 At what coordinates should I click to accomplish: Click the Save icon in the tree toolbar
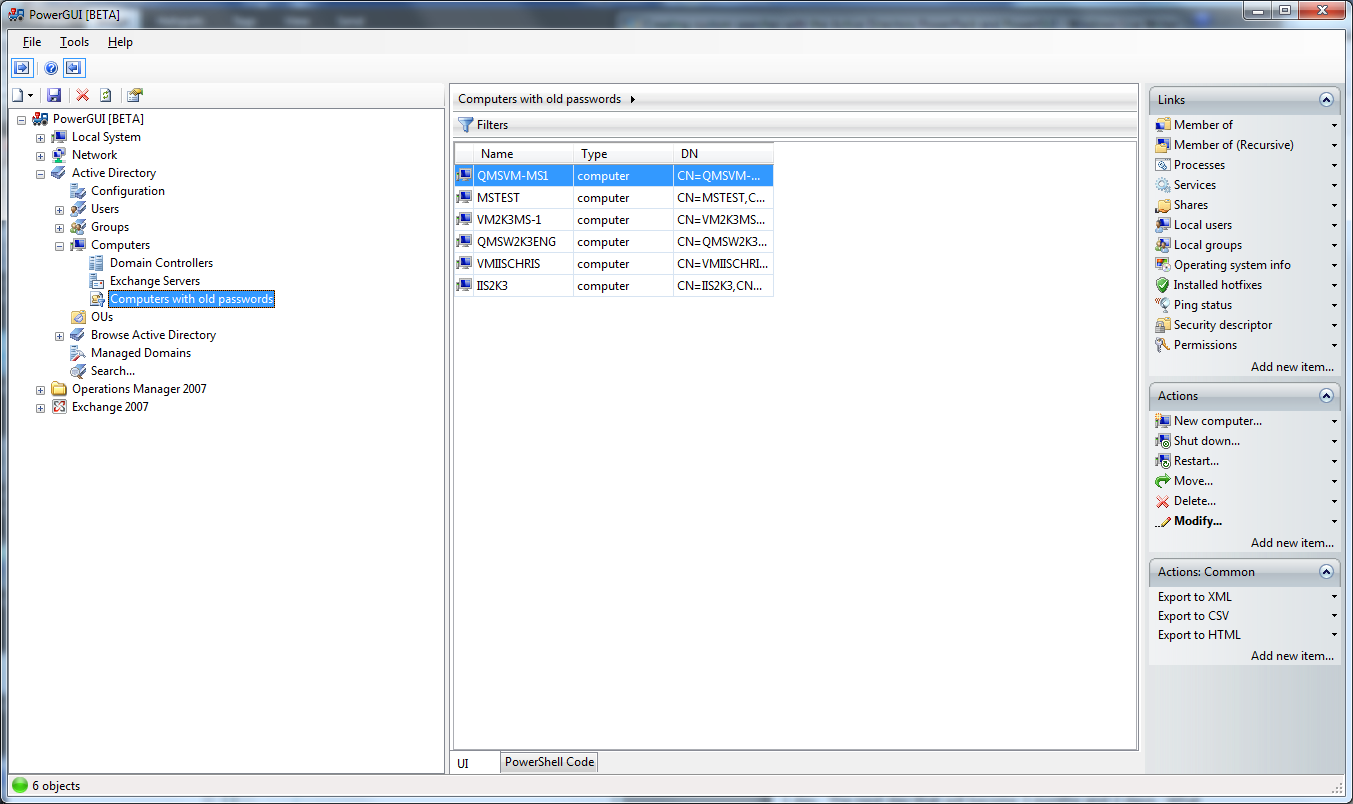(54, 95)
